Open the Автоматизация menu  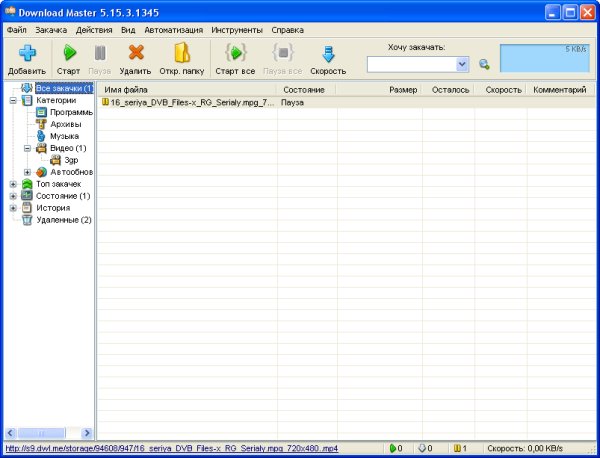click(174, 30)
